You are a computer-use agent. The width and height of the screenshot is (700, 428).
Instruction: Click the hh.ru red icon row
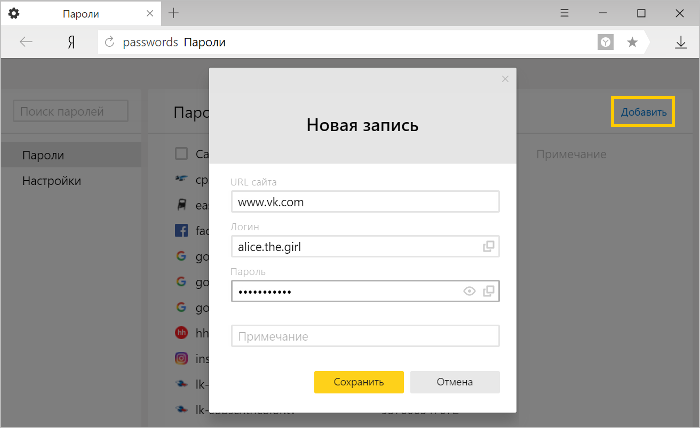[x=181, y=332]
